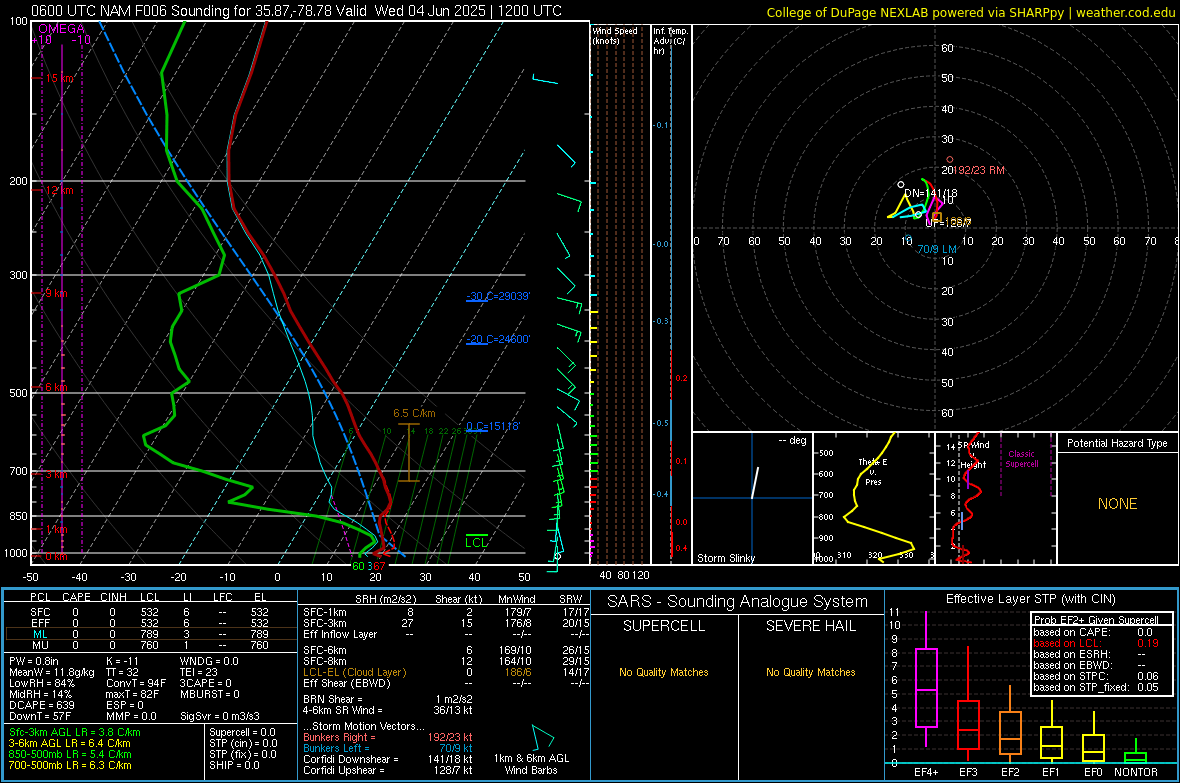The image size is (1180, 783).
Task: Click the magenta EF4+ box plot
Action: tap(926, 687)
